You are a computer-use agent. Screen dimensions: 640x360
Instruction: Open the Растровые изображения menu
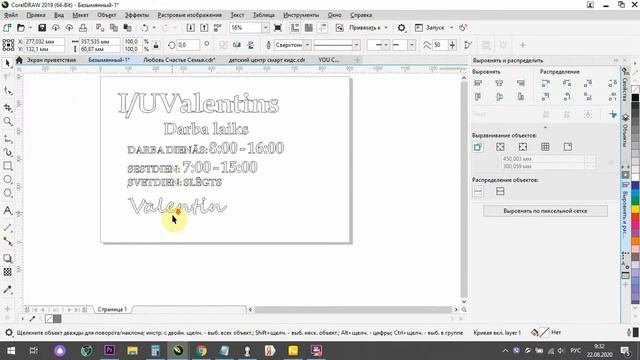pos(189,15)
